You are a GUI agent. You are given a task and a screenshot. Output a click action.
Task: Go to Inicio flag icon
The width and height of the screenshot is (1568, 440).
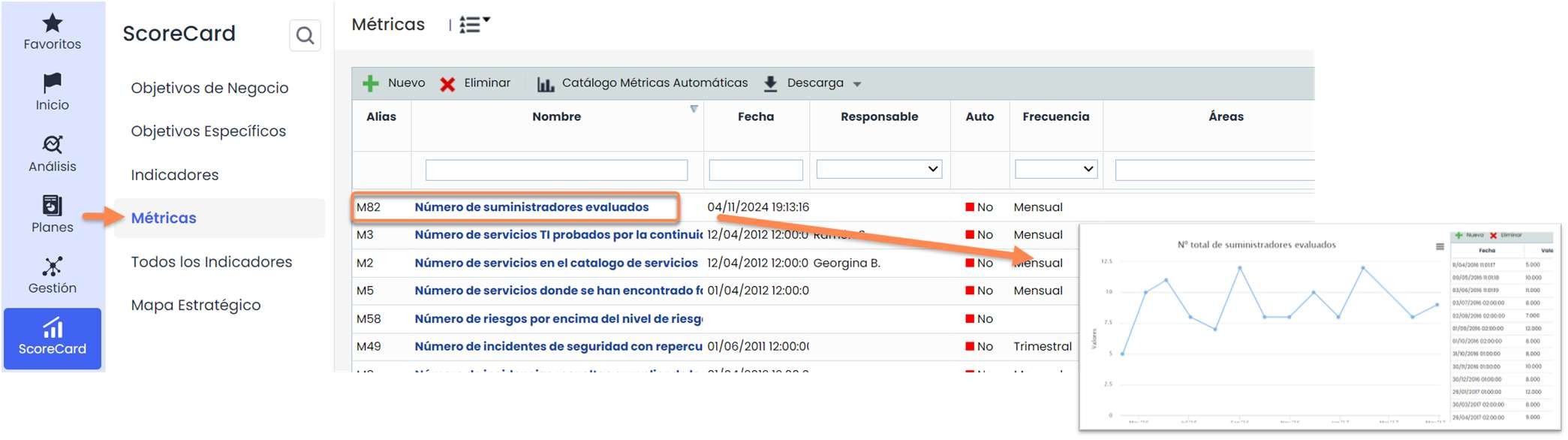pos(52,83)
